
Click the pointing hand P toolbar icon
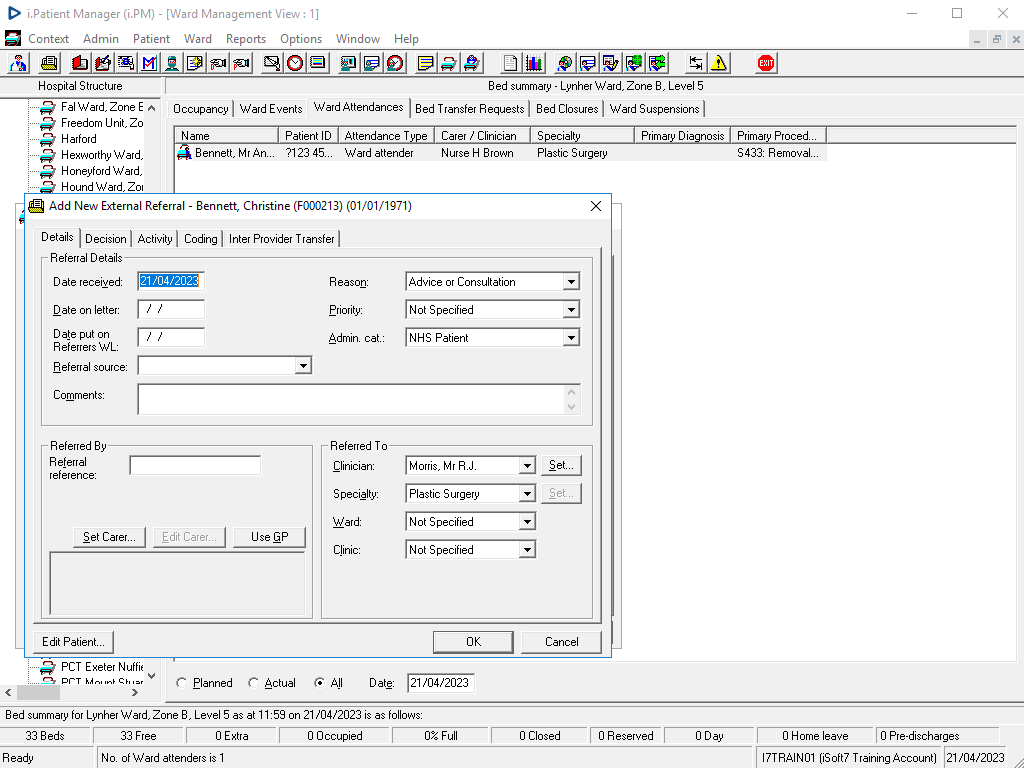tap(241, 63)
